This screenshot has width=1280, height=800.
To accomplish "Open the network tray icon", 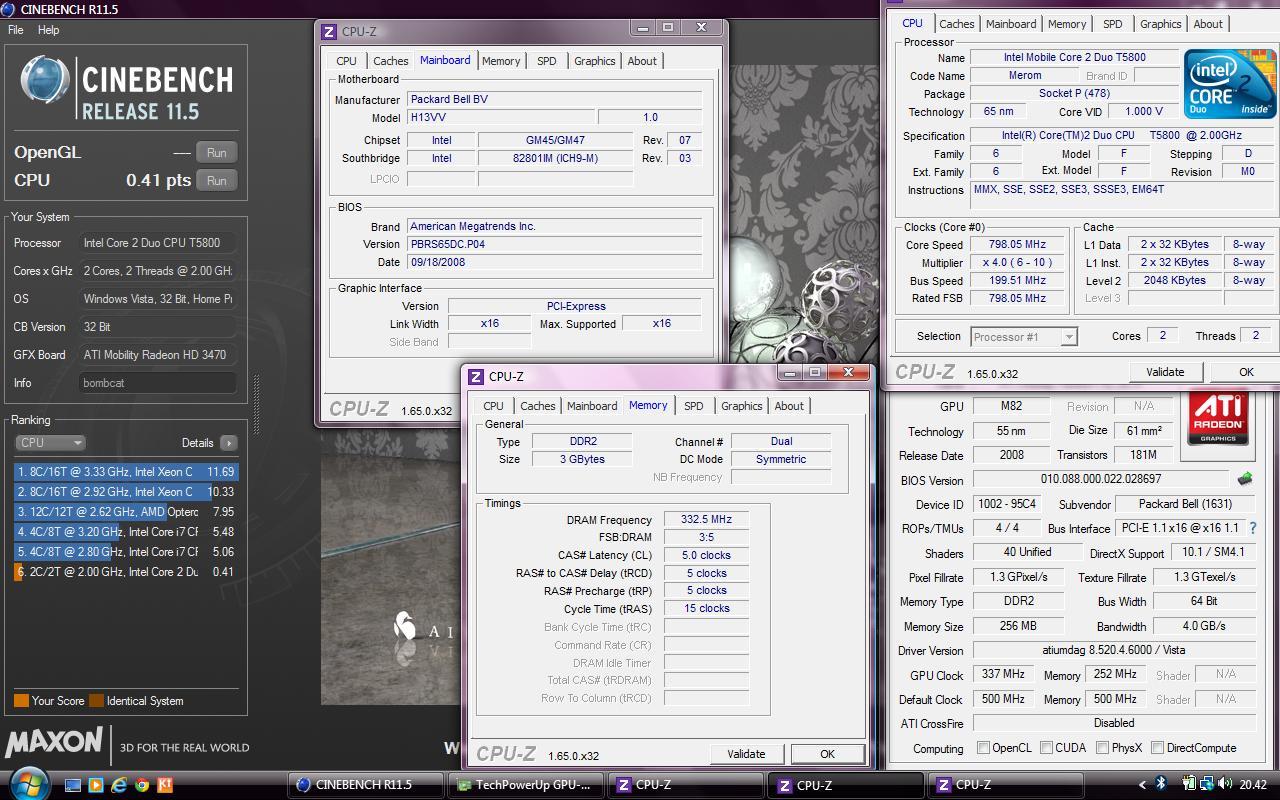I will pos(1207,784).
